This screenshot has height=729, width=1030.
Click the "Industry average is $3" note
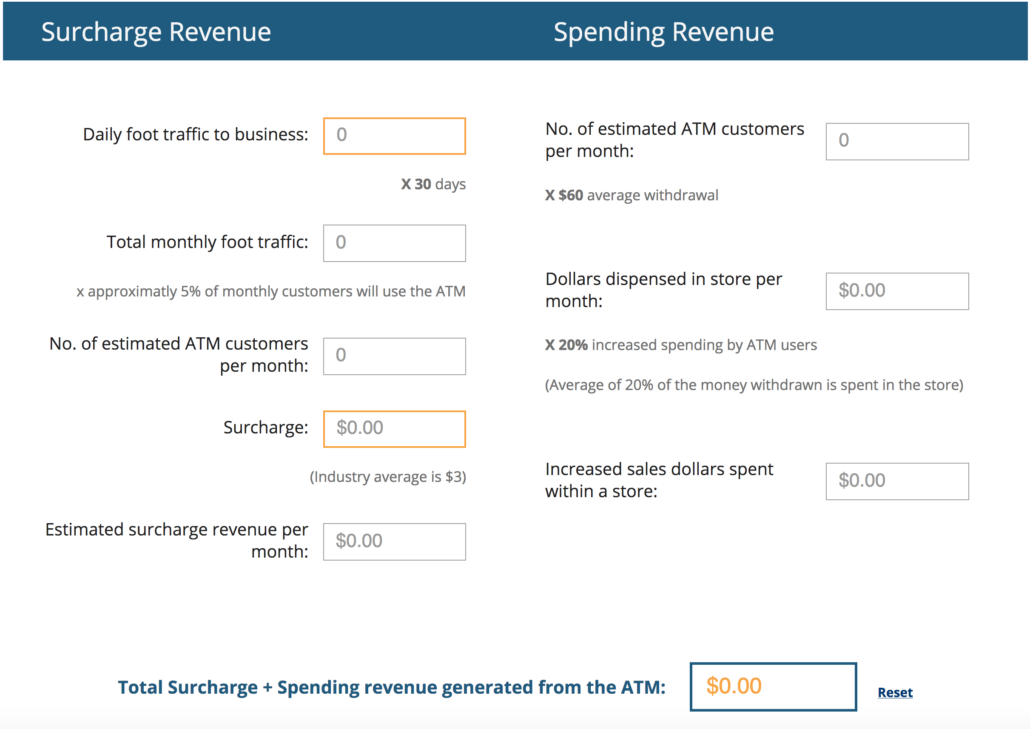387,477
